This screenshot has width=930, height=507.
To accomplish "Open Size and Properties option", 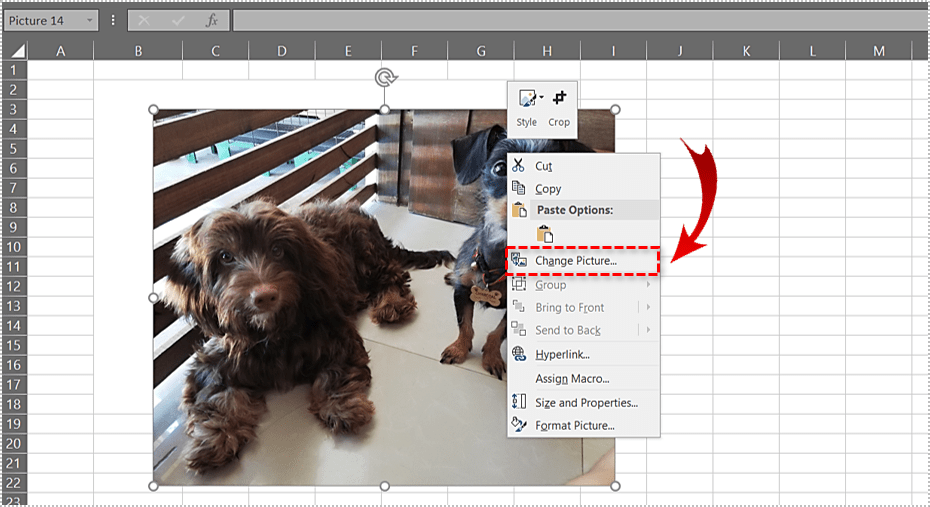I will [586, 403].
